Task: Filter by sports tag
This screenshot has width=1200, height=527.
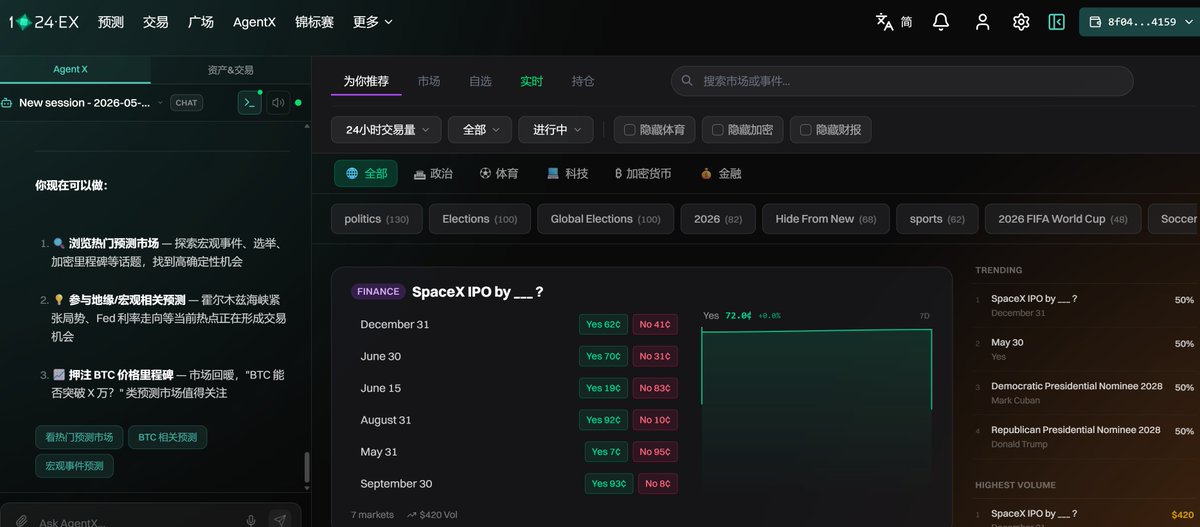Action: (937, 219)
